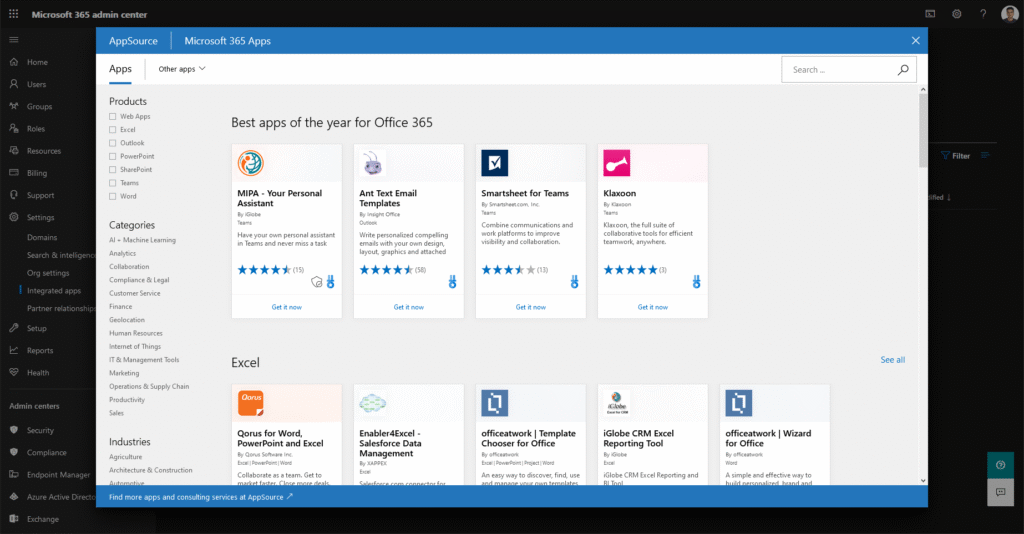The image size is (1024, 534).
Task: Expand Groups in the left navigation
Action: tap(39, 106)
